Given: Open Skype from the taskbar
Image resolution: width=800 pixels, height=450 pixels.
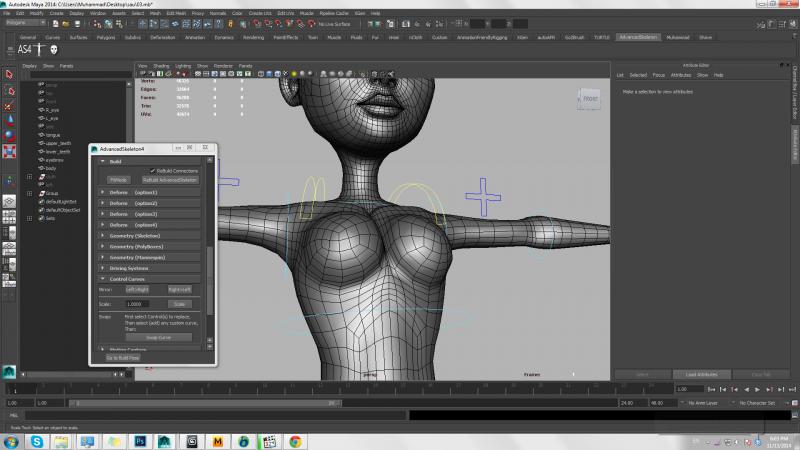Looking at the screenshot, I should click(37, 440).
